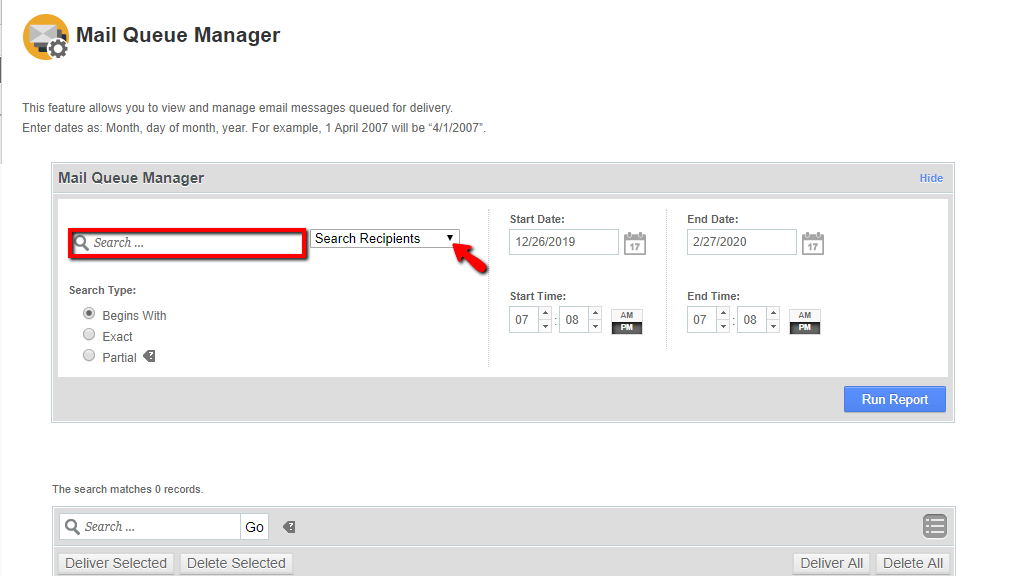This screenshot has height=576, width=1024.
Task: Decrease the End Time minutes
Action: pyautogui.click(x=773, y=326)
